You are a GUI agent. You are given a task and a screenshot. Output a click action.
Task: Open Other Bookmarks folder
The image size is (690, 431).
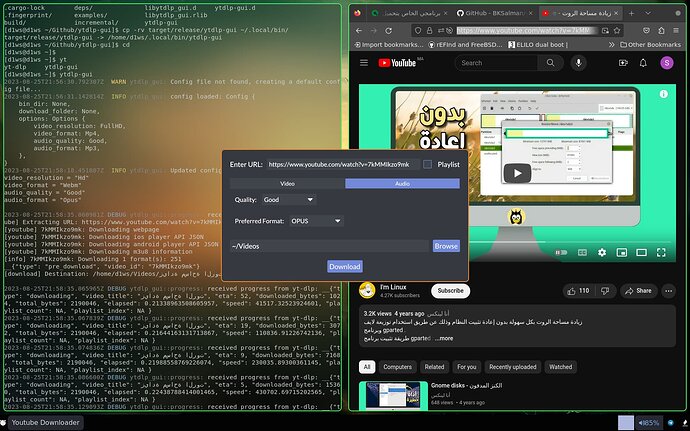coord(650,44)
